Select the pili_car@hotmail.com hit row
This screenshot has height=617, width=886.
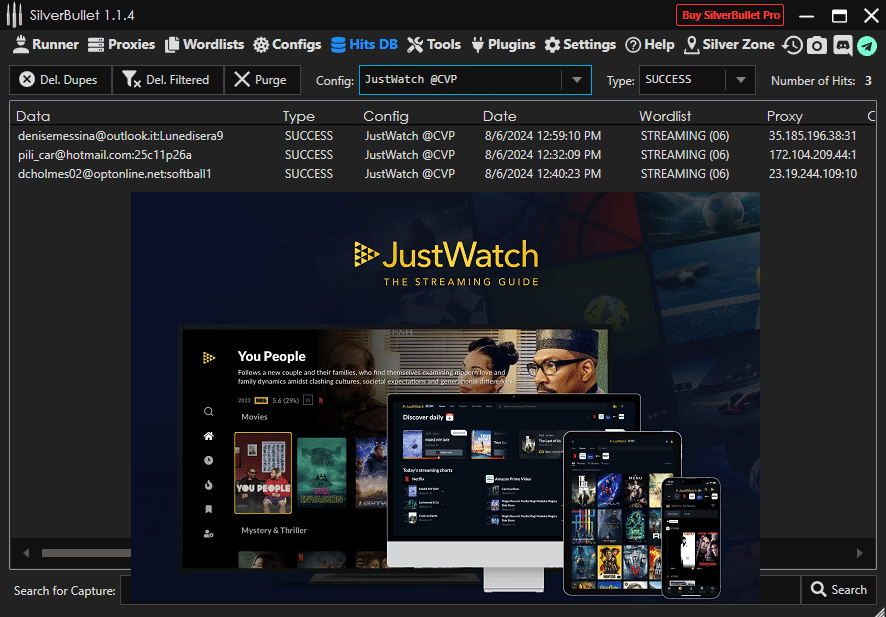(x=442, y=155)
